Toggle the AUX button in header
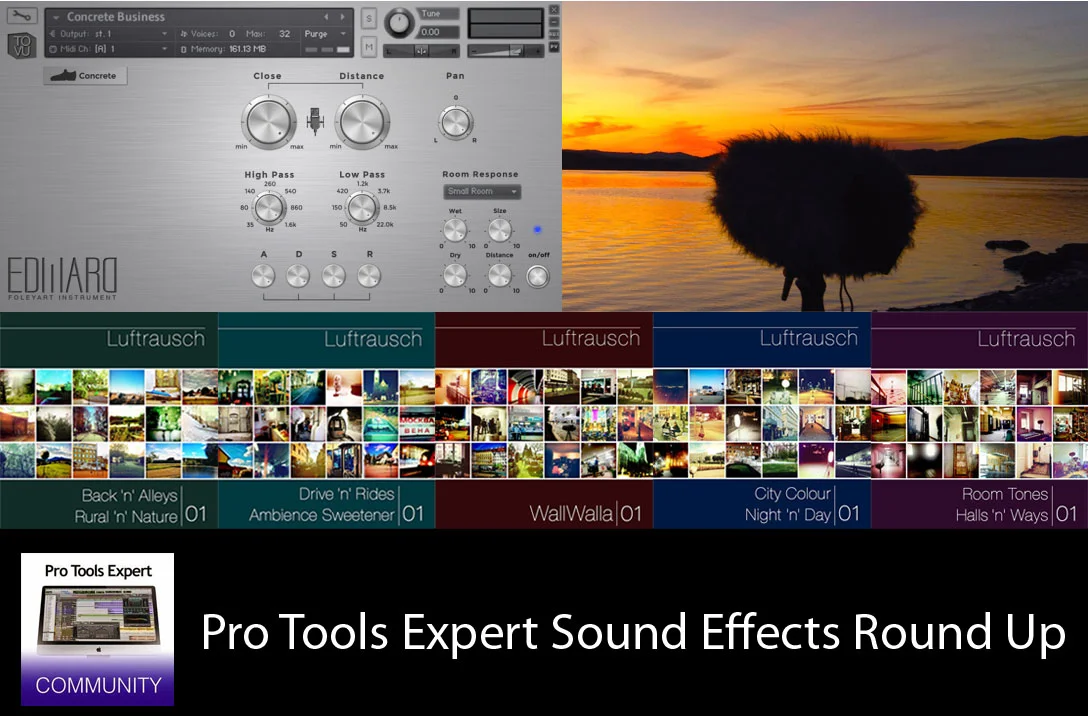This screenshot has height=716, width=1088. click(x=554, y=34)
